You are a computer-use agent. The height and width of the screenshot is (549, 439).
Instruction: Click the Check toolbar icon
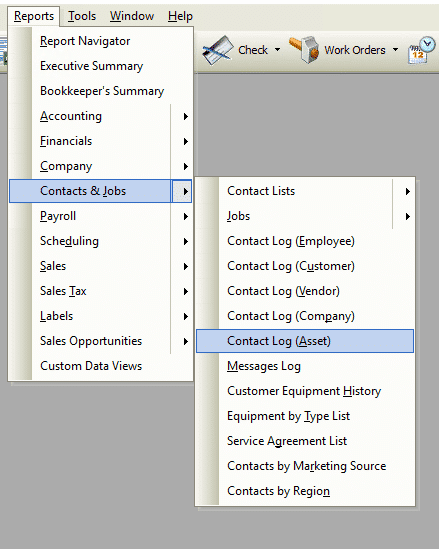217,50
